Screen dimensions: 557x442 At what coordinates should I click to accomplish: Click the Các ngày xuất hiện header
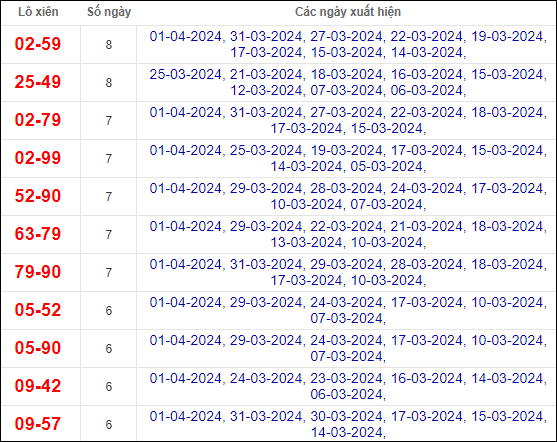tap(348, 12)
